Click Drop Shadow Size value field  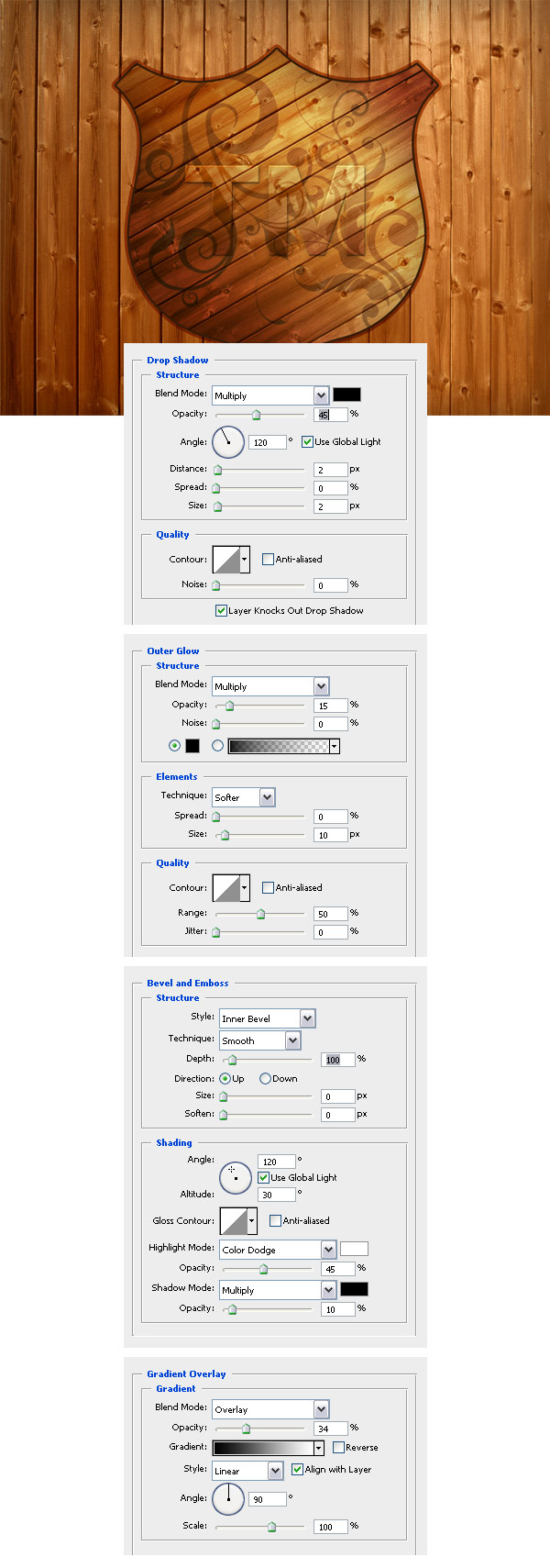point(331,506)
